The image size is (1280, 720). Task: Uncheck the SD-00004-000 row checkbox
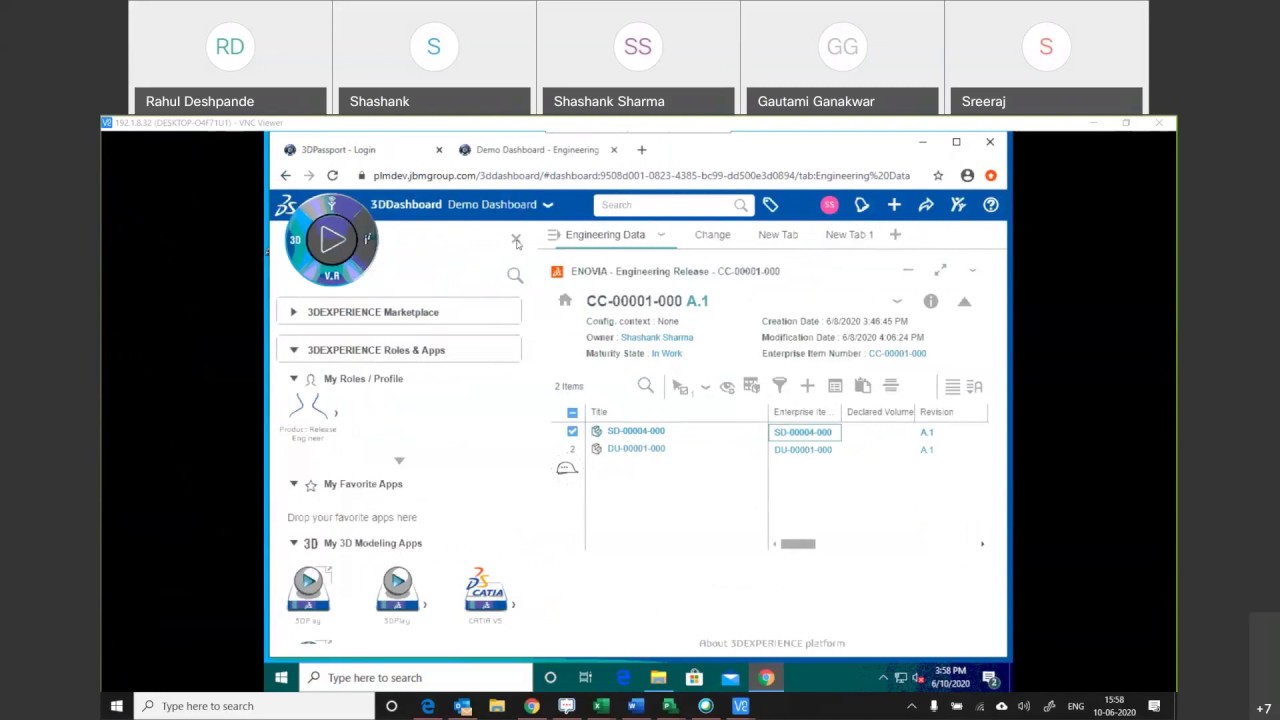(x=572, y=431)
